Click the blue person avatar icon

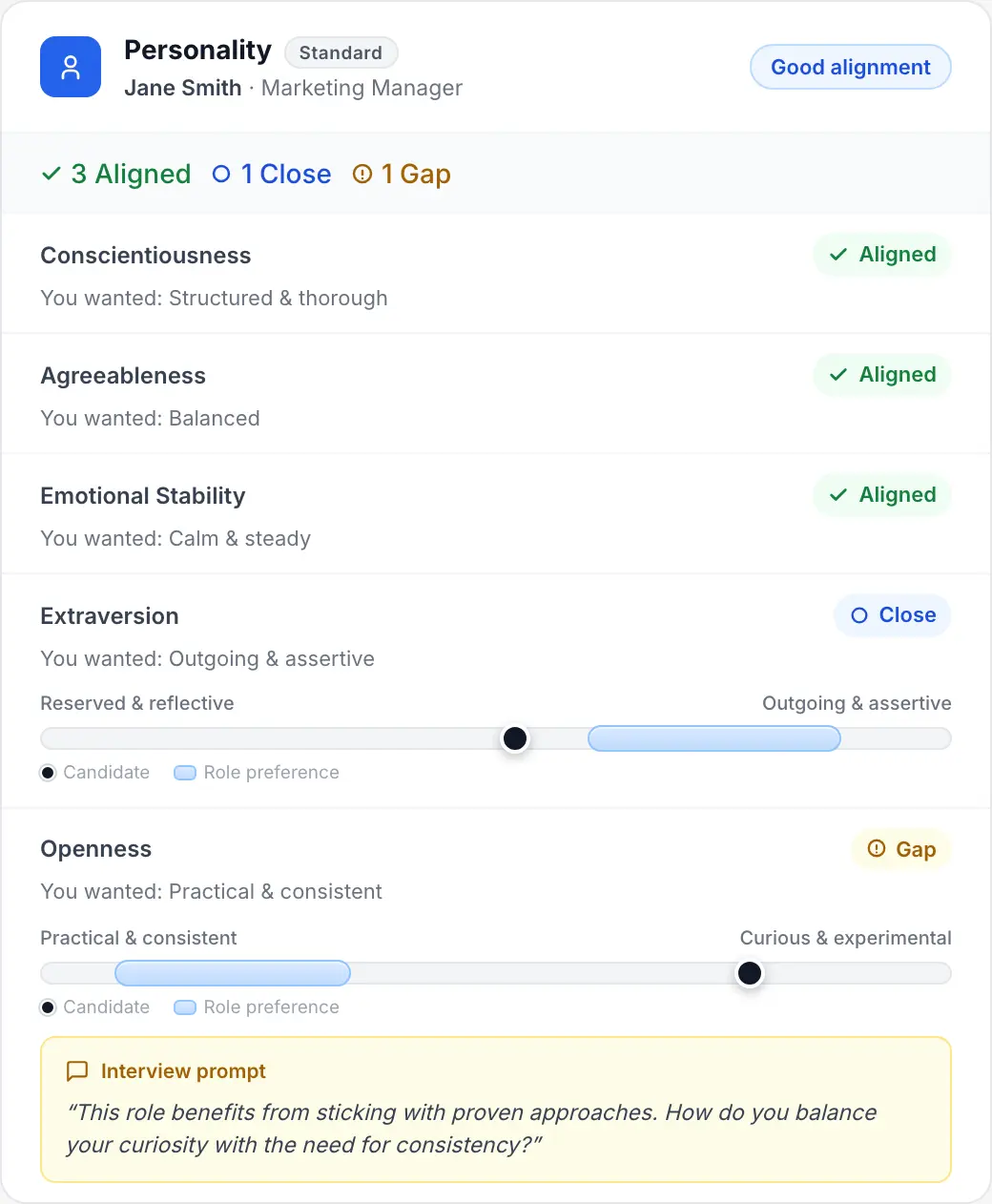[70, 67]
